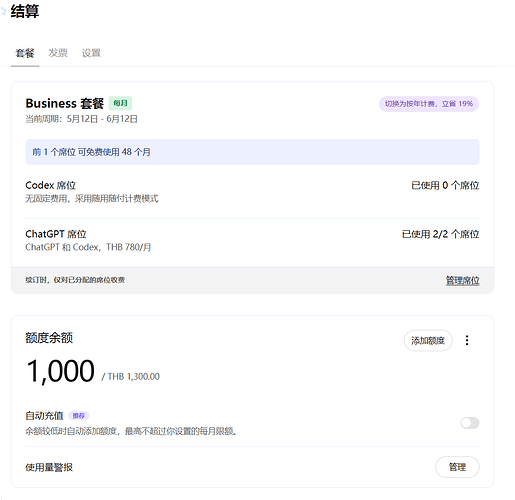Select the Codex 席位 row title

tap(51, 185)
